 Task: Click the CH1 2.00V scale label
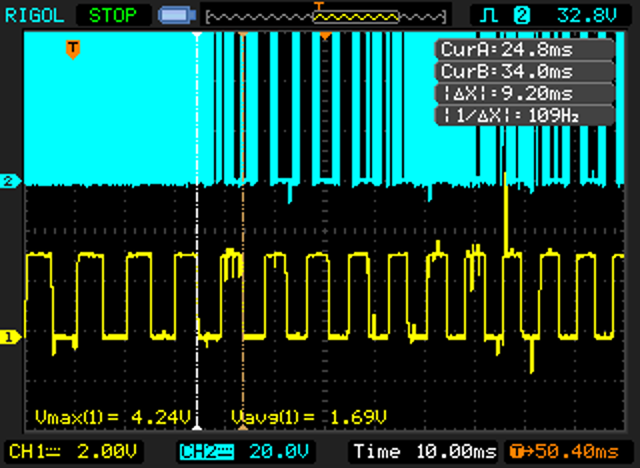[x=73, y=452]
